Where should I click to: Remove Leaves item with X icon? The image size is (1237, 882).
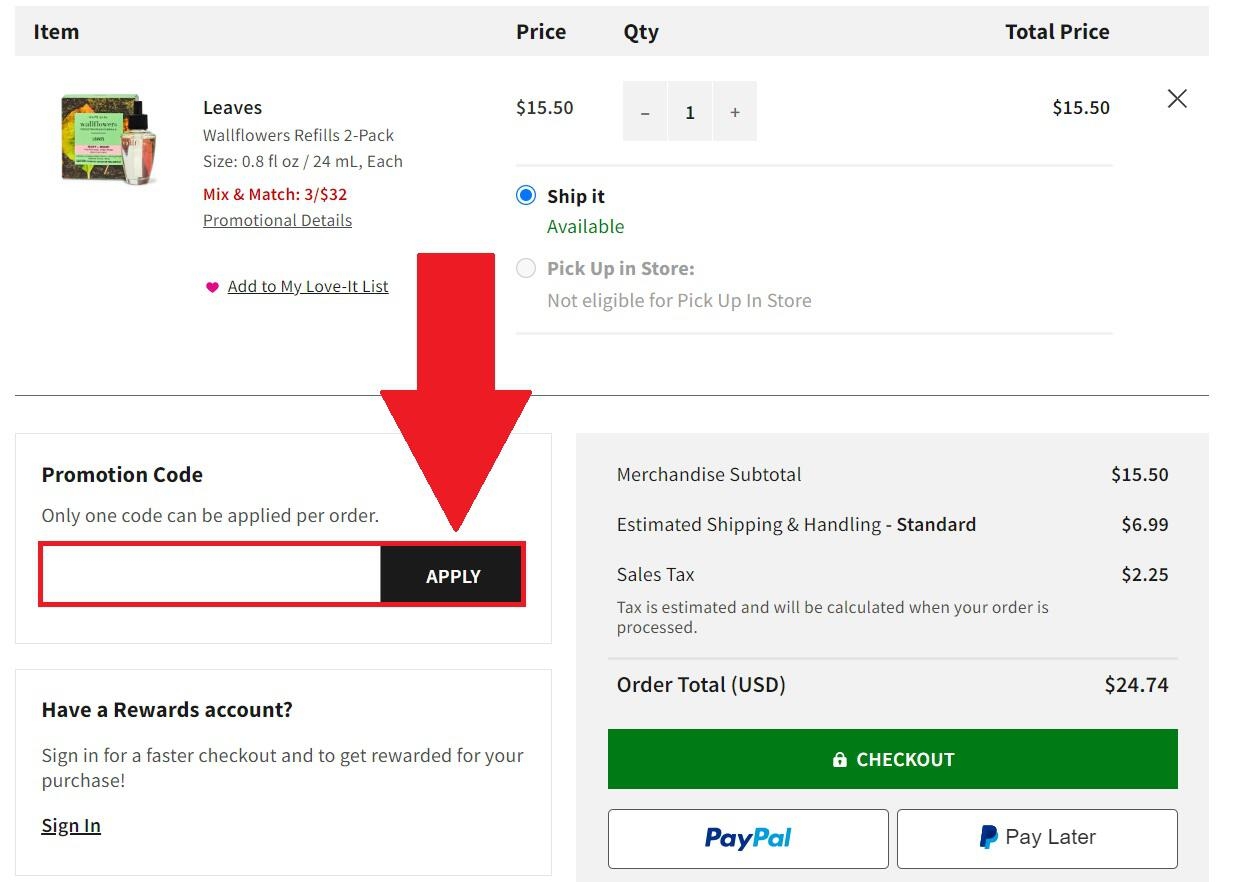click(x=1177, y=98)
